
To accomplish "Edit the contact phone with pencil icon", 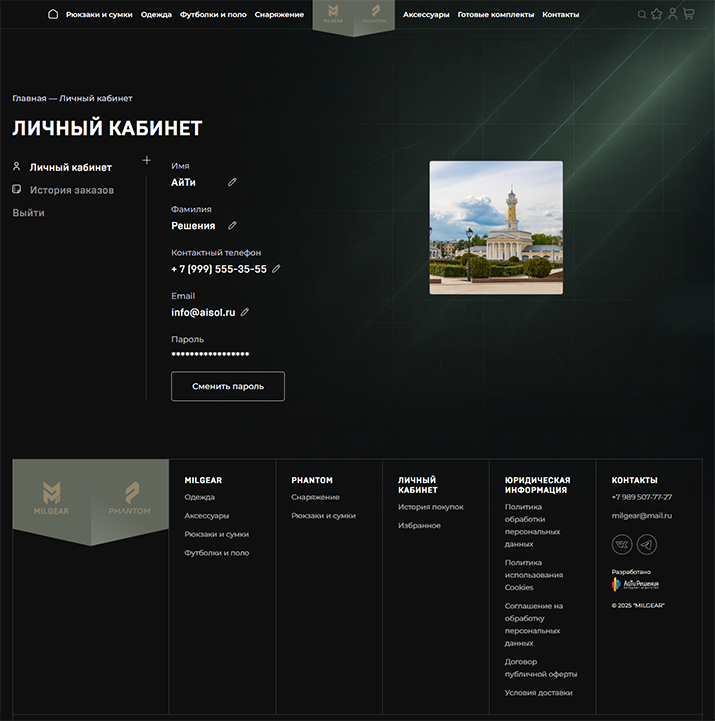I will tap(276, 269).
